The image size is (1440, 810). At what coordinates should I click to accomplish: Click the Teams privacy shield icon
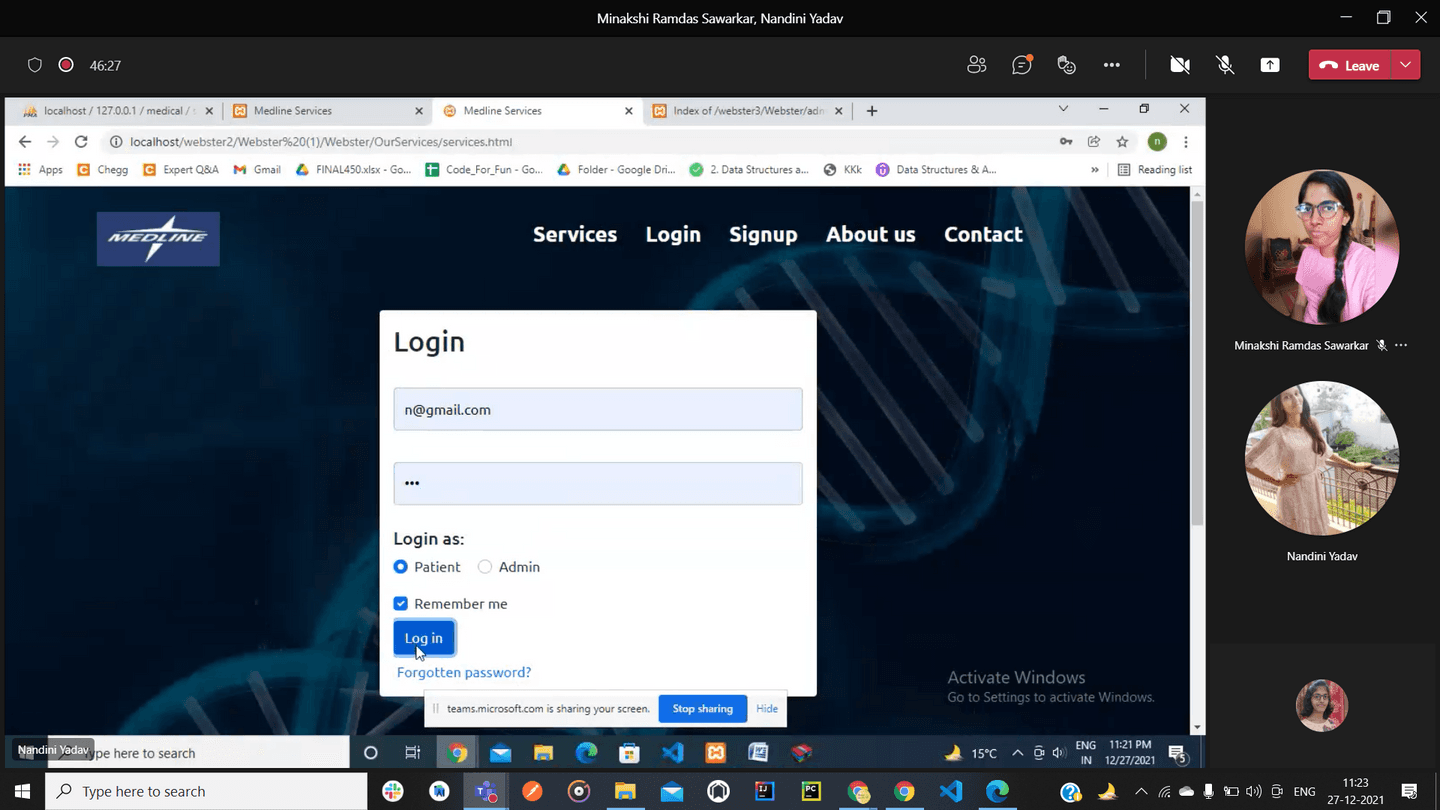click(35, 65)
